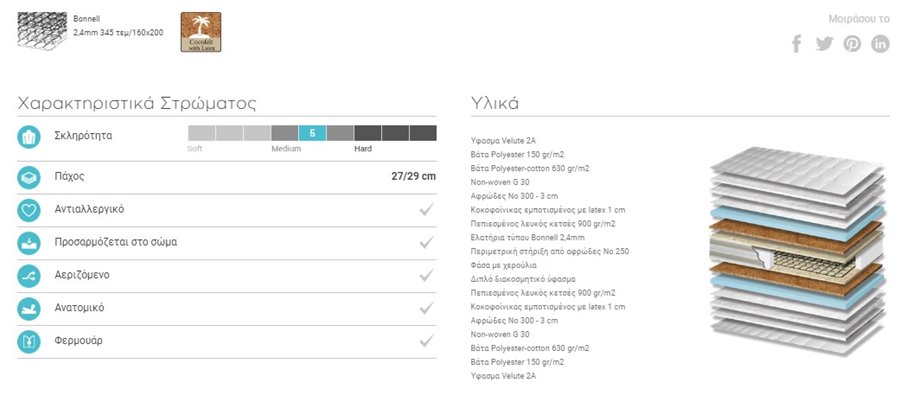Click the Πάχος thickness icon
This screenshot has width=900, height=395.
tap(29, 177)
